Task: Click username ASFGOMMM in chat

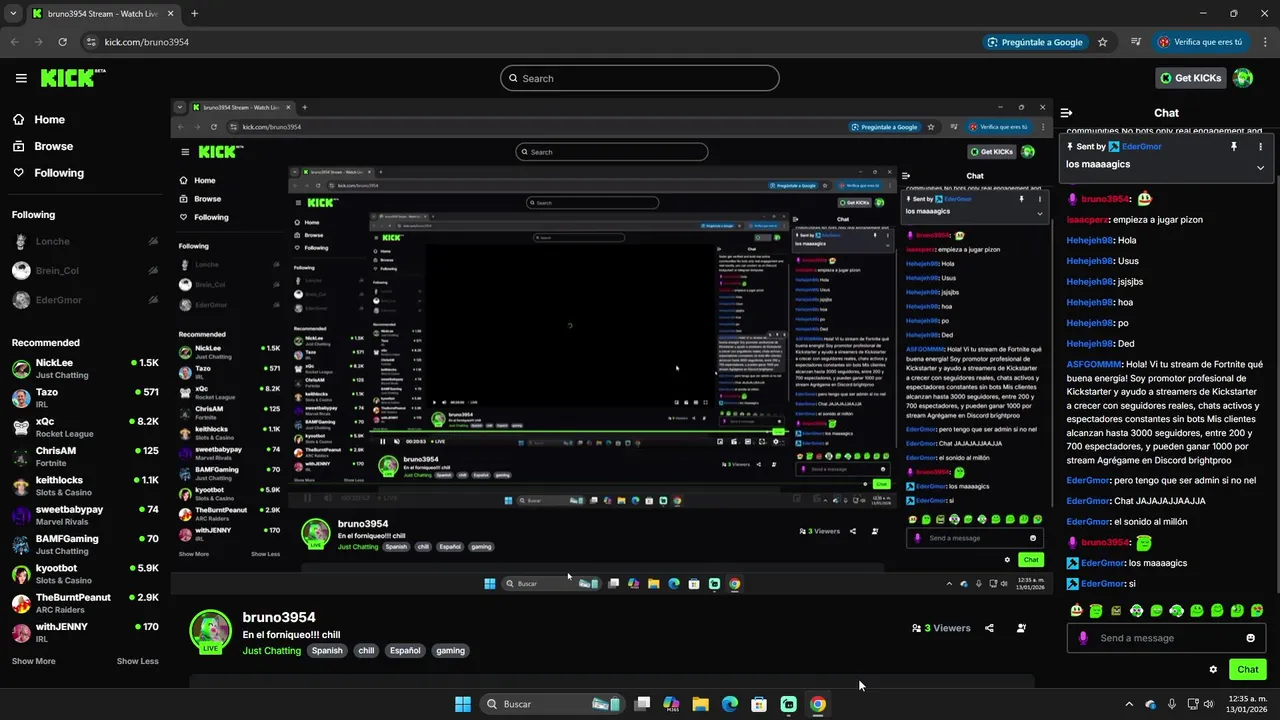Action: (1093, 365)
